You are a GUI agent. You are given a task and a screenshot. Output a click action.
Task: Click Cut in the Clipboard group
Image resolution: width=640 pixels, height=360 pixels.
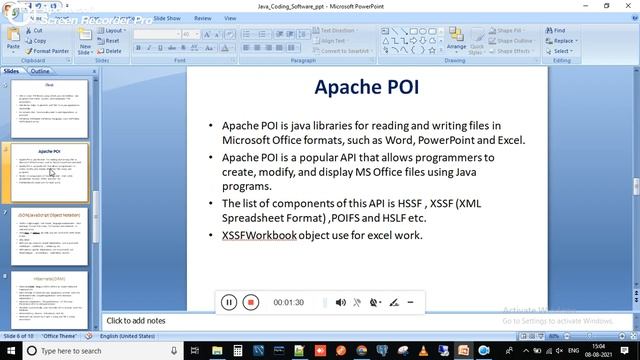34,31
